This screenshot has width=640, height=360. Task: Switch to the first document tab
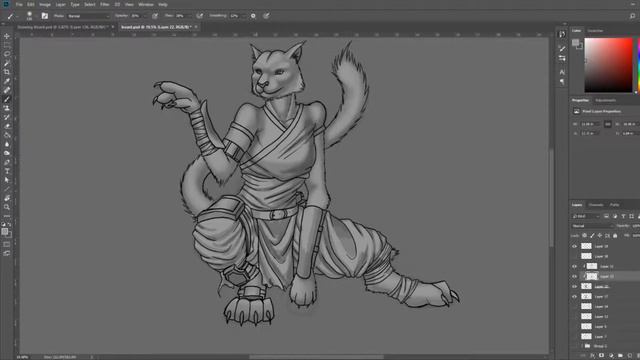point(63,27)
